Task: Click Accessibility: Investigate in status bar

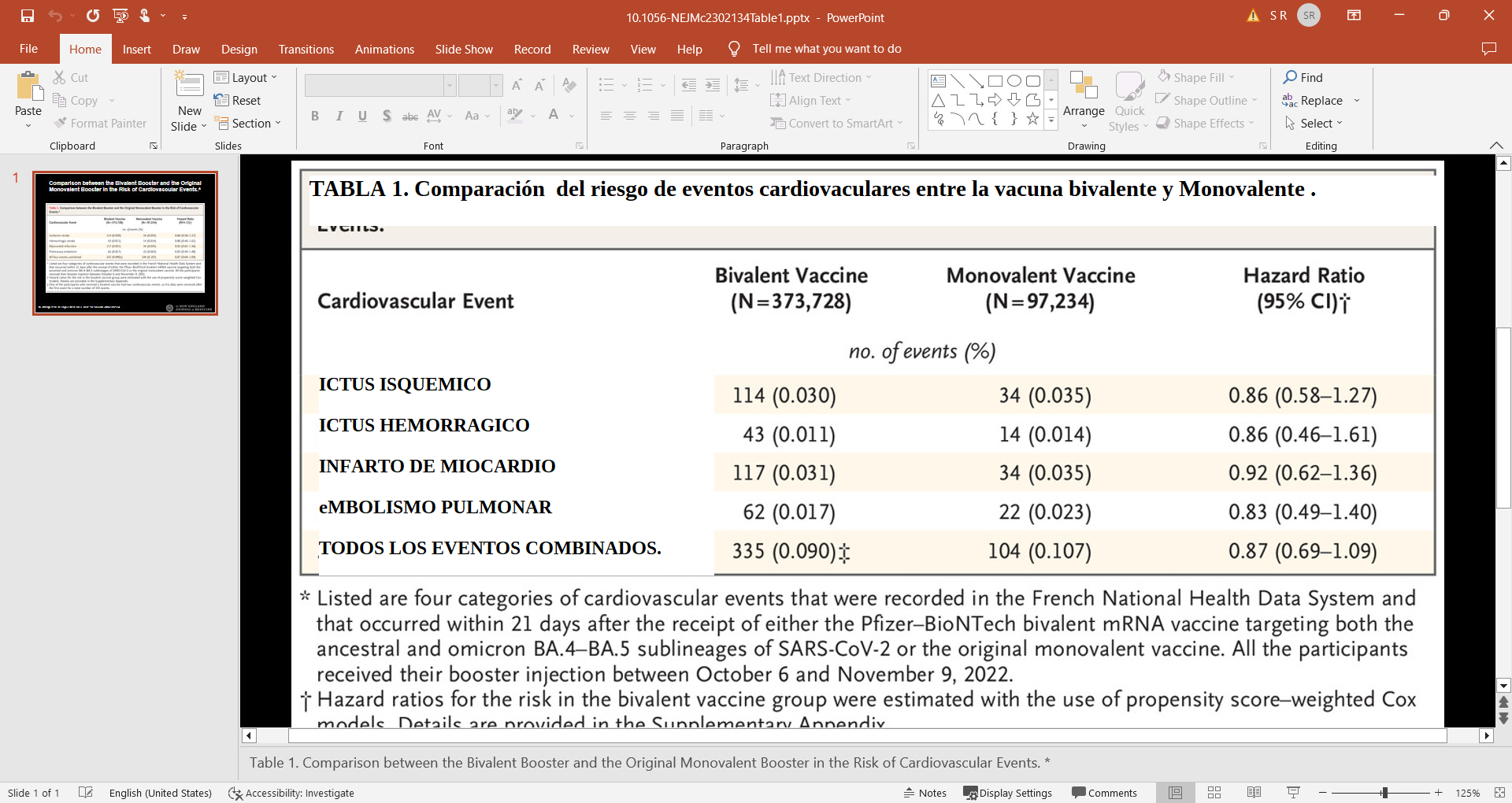Action: tap(291, 793)
